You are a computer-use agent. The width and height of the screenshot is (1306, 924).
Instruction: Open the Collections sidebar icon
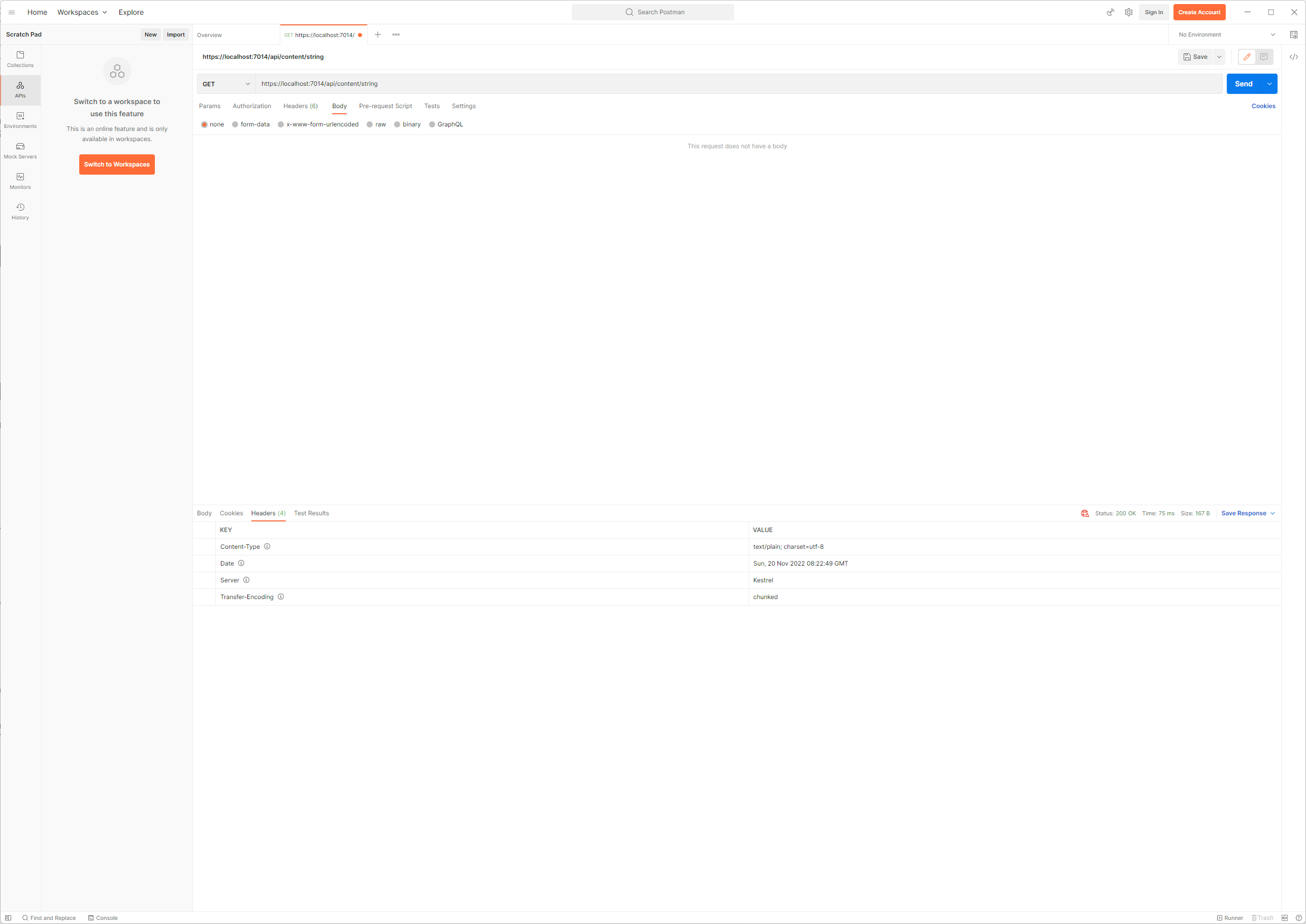(20, 58)
